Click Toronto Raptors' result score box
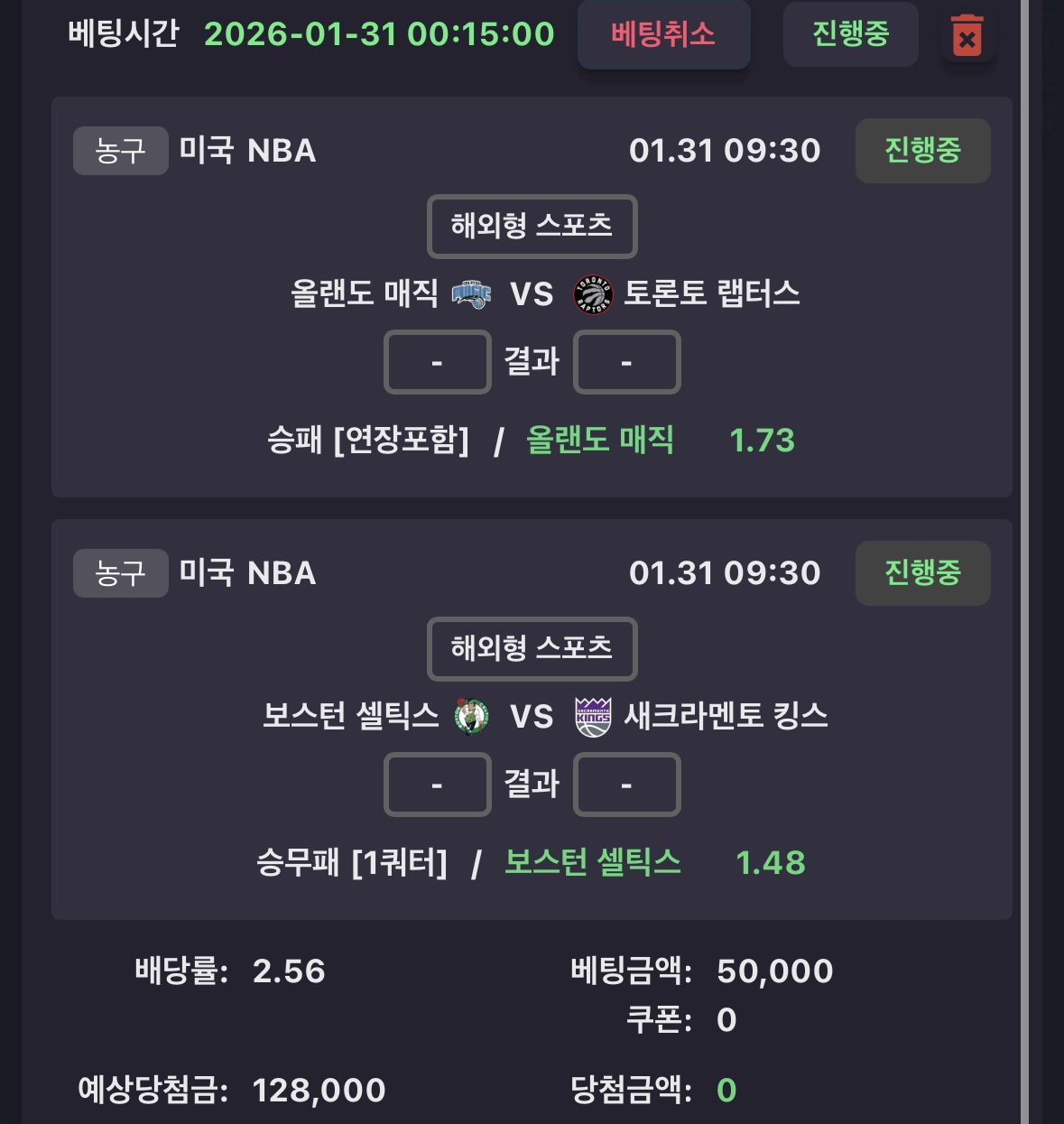This screenshot has height=1124, width=1064. click(x=626, y=362)
